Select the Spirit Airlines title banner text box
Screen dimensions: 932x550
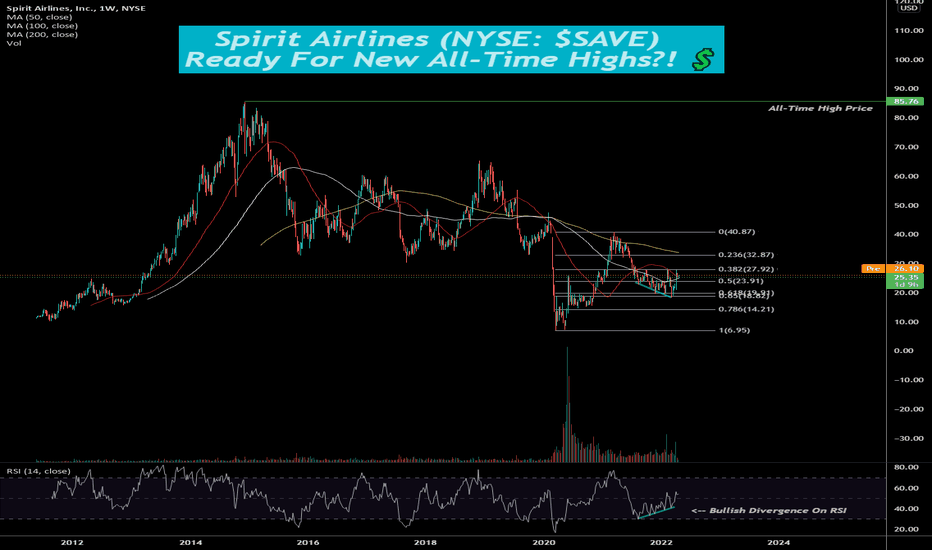coord(451,49)
